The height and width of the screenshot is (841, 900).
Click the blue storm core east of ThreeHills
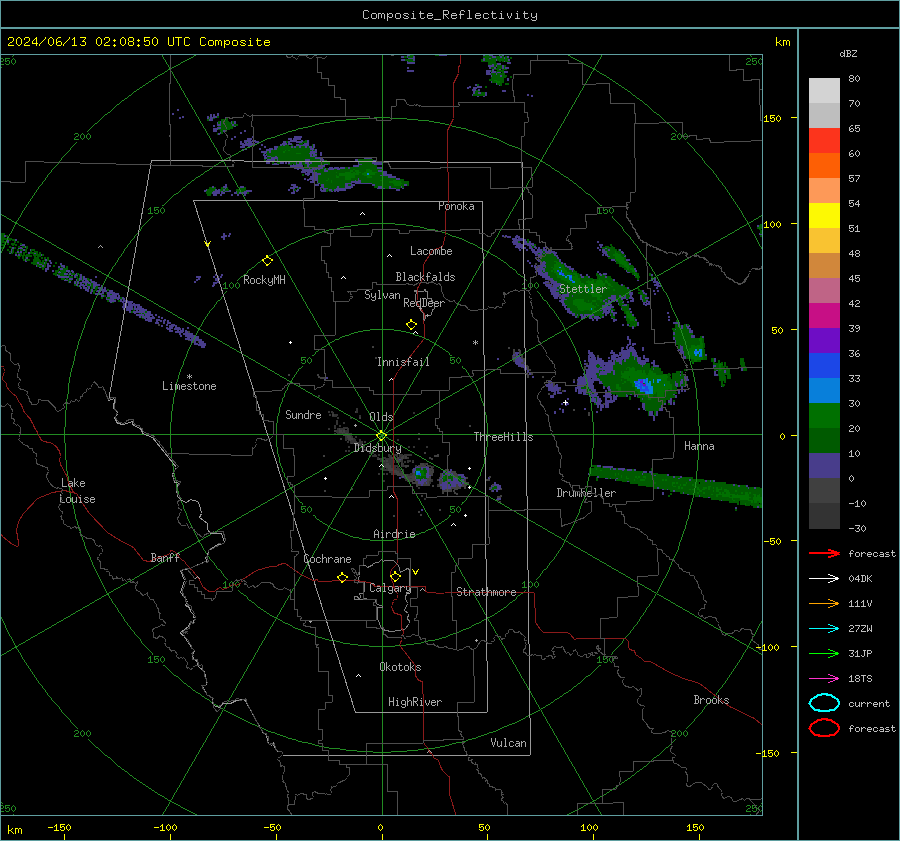point(643,385)
